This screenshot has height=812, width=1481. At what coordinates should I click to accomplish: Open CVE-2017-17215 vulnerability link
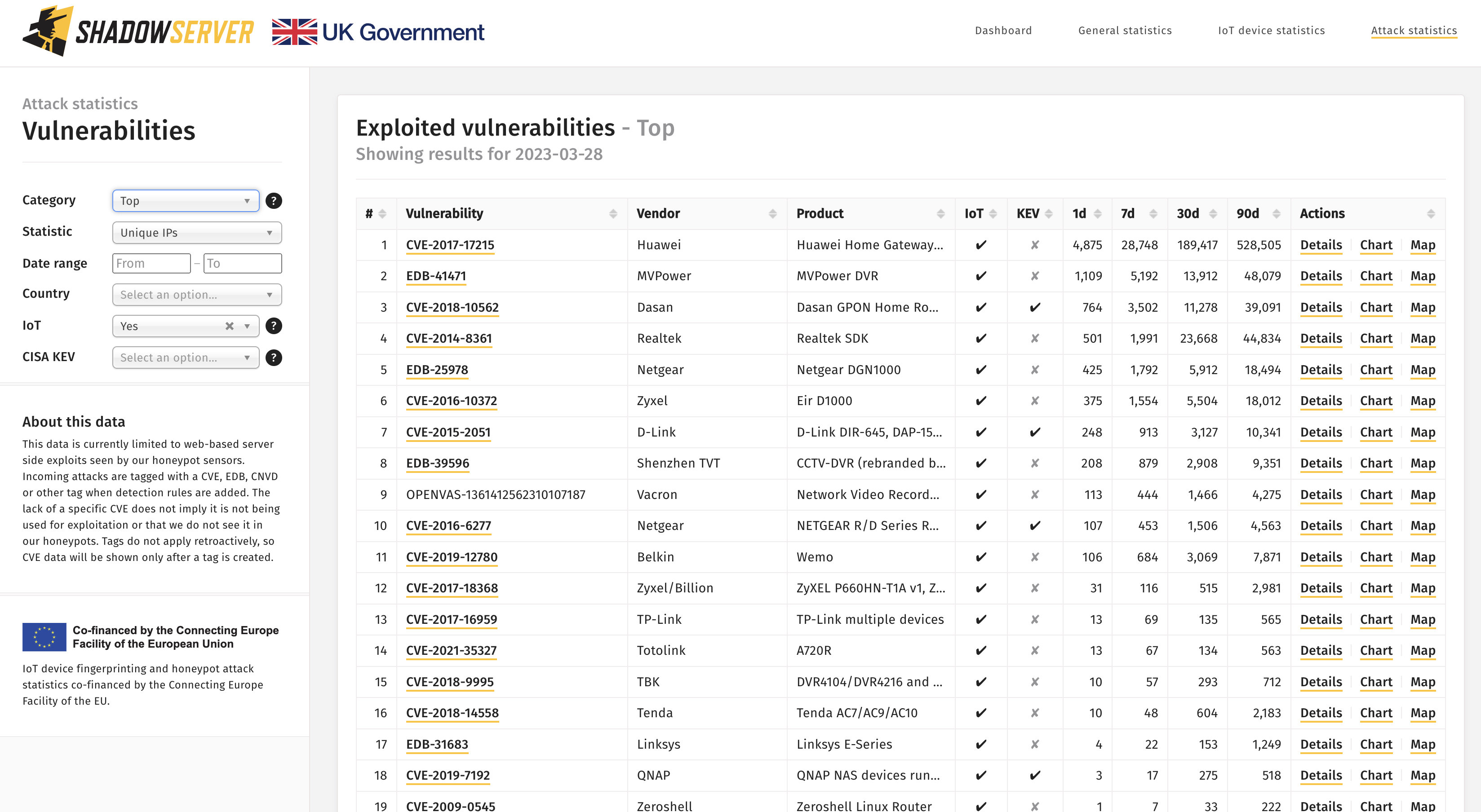[450, 245]
